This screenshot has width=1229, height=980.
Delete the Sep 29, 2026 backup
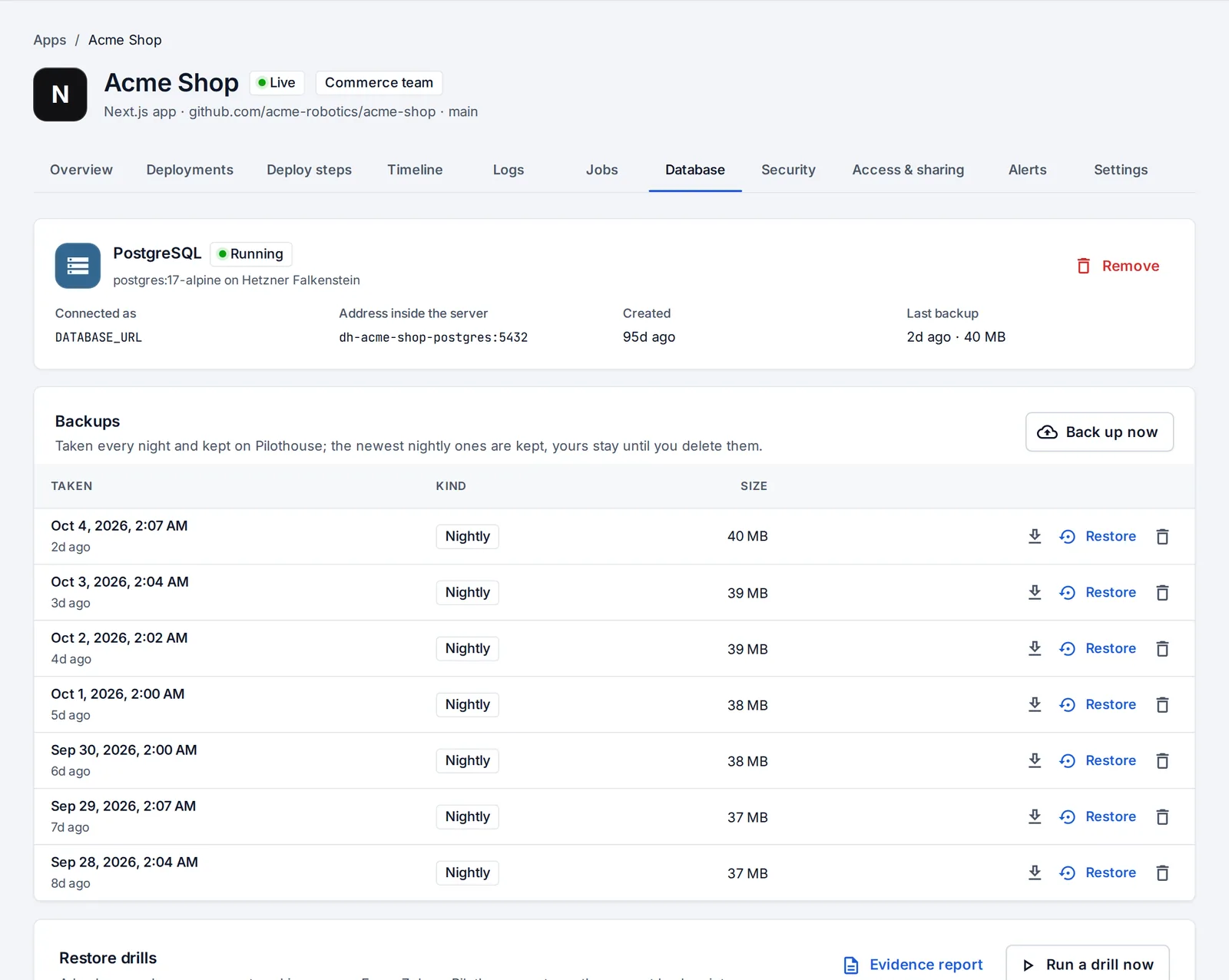pos(1163,816)
